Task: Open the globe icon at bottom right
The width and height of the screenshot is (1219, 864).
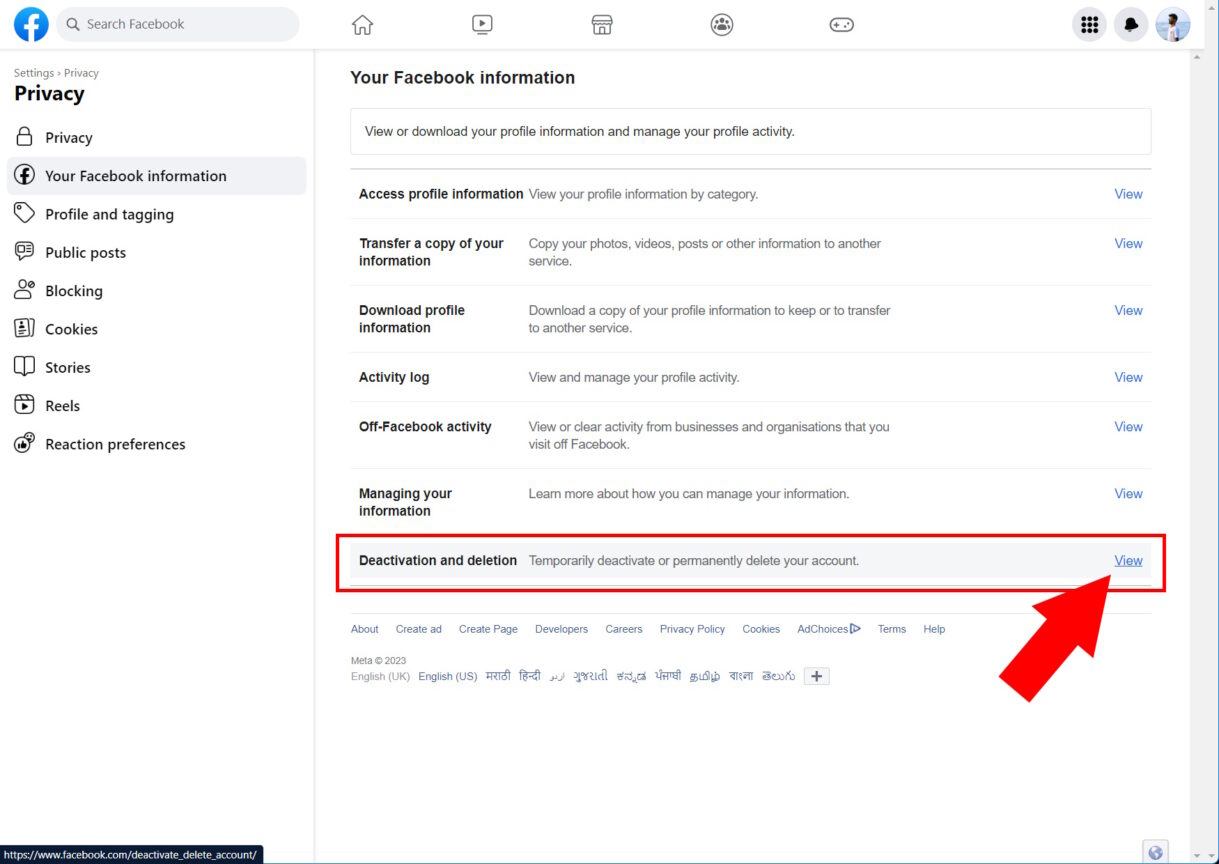Action: 1155,851
